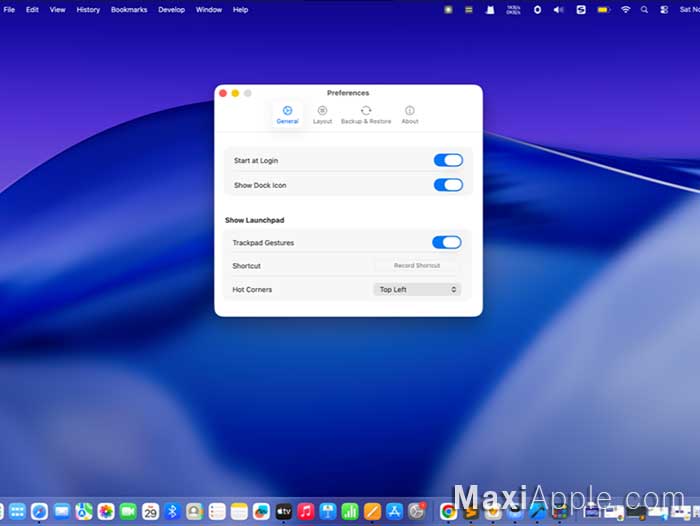Open FaceTime from the Dock
This screenshot has width=700, height=526.
point(128,511)
